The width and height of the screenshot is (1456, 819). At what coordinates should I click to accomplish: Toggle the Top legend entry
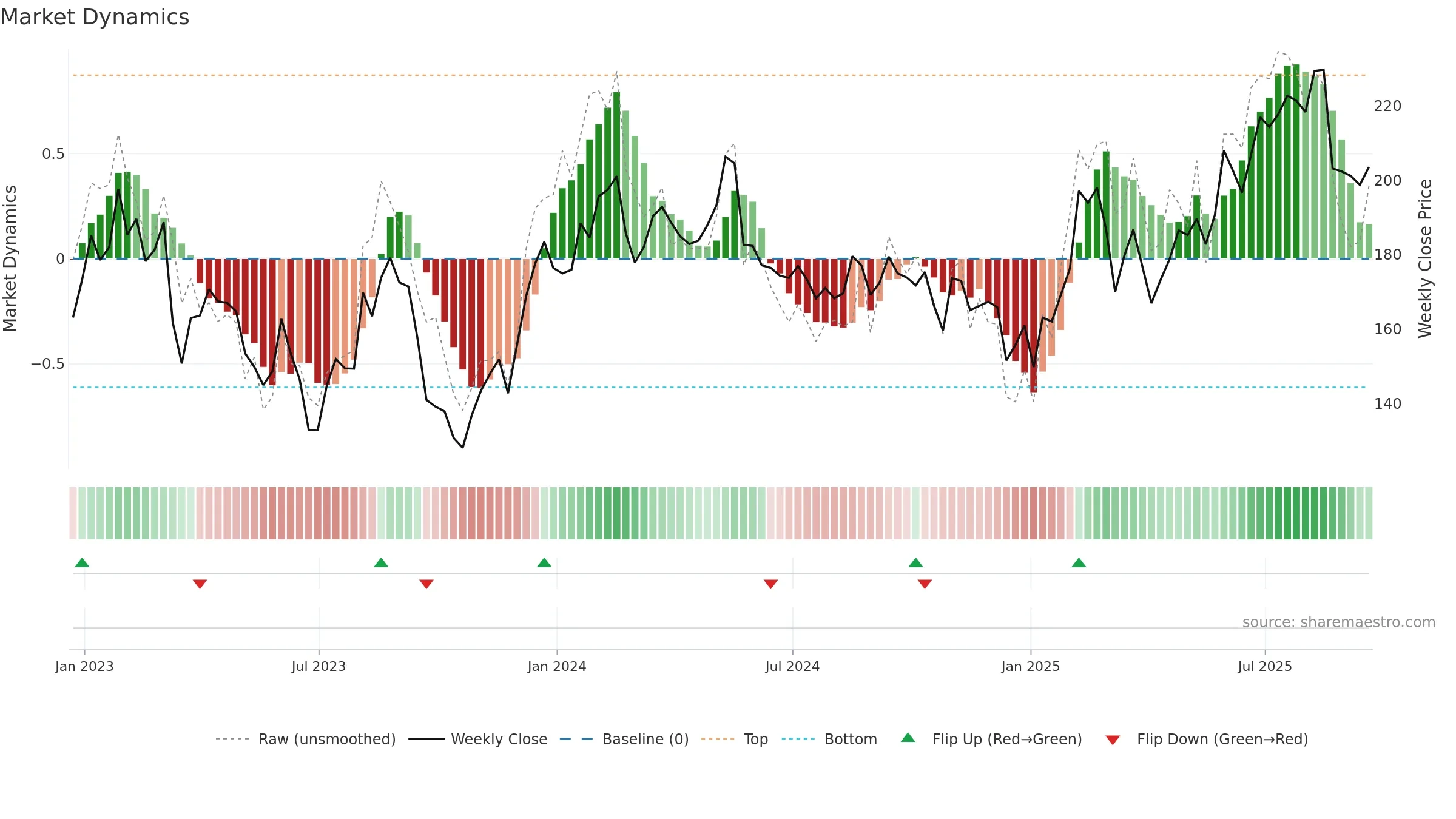735,739
